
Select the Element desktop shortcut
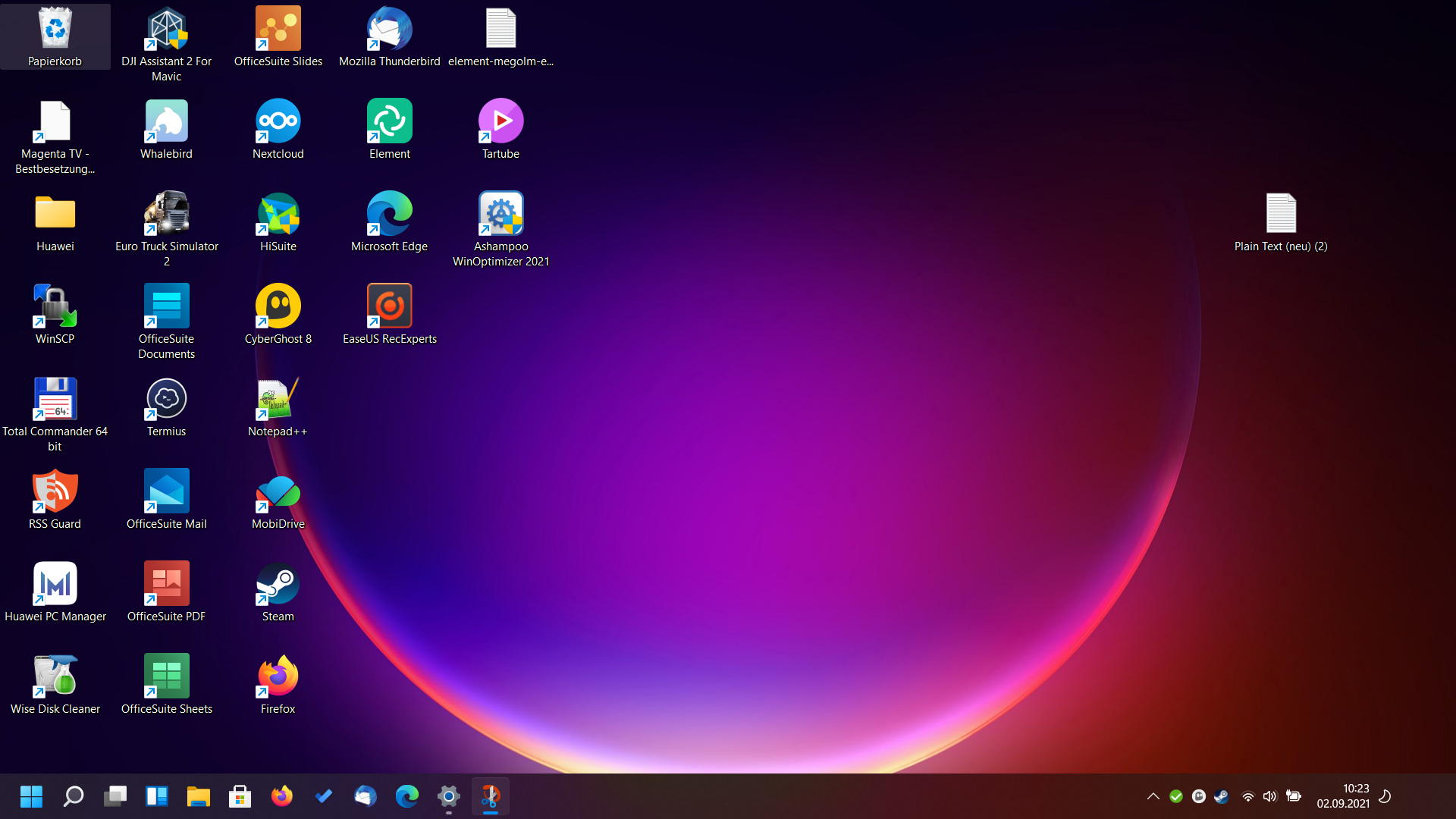389,130
